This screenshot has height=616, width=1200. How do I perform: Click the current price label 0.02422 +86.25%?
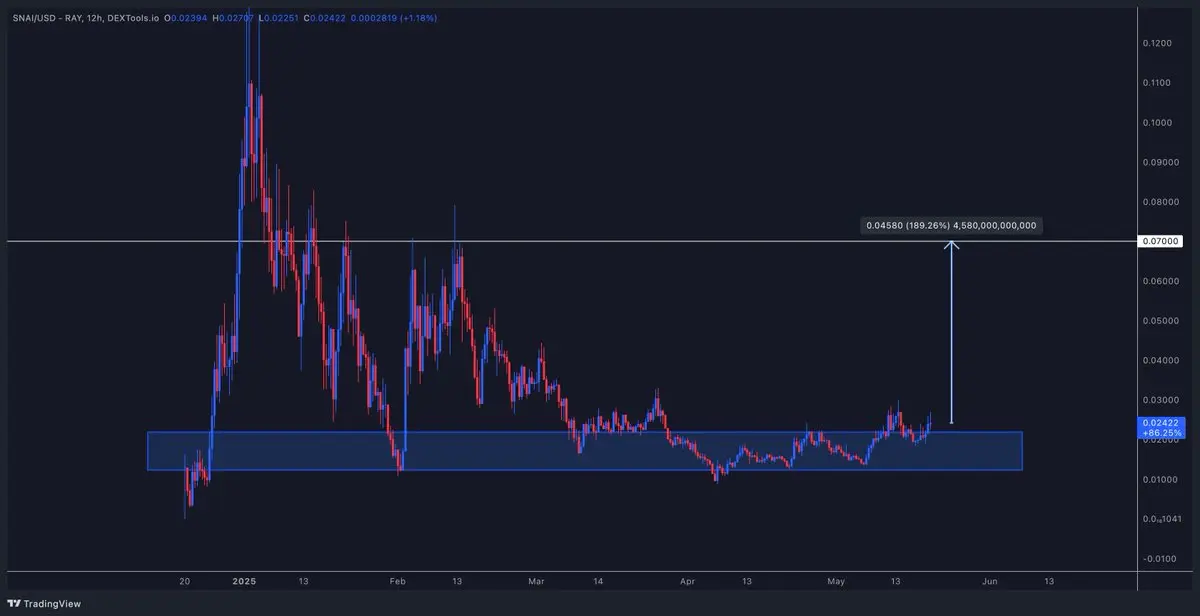pyautogui.click(x=1159, y=429)
